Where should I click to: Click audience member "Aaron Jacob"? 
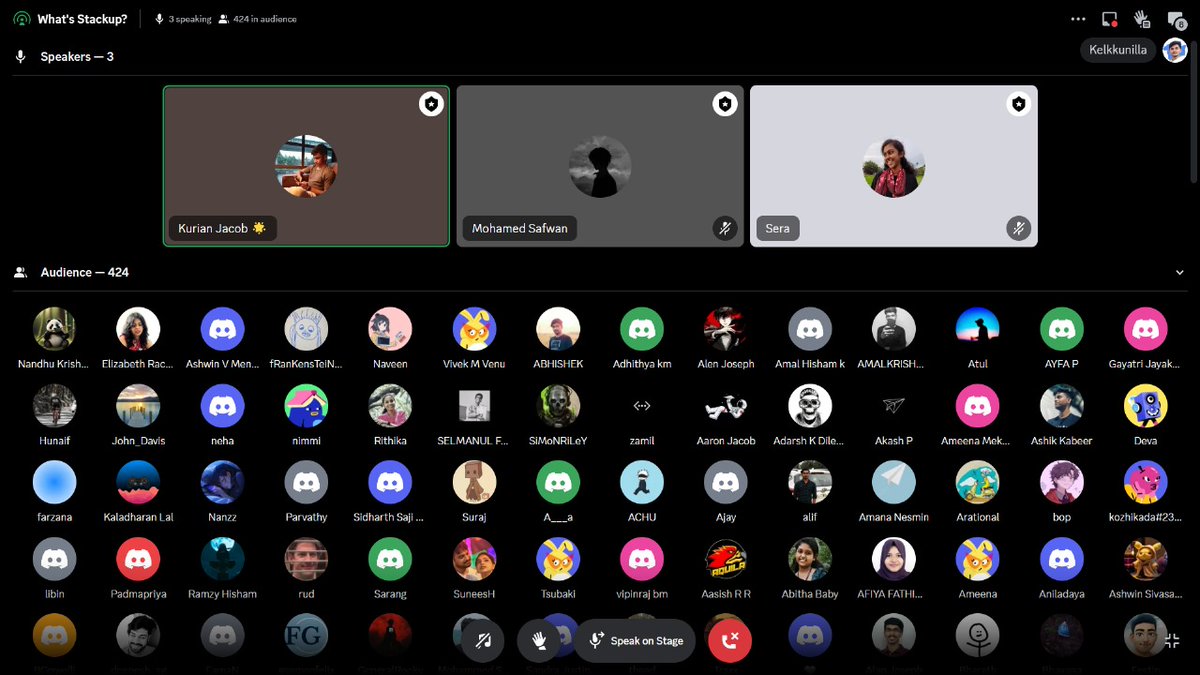[x=726, y=416]
